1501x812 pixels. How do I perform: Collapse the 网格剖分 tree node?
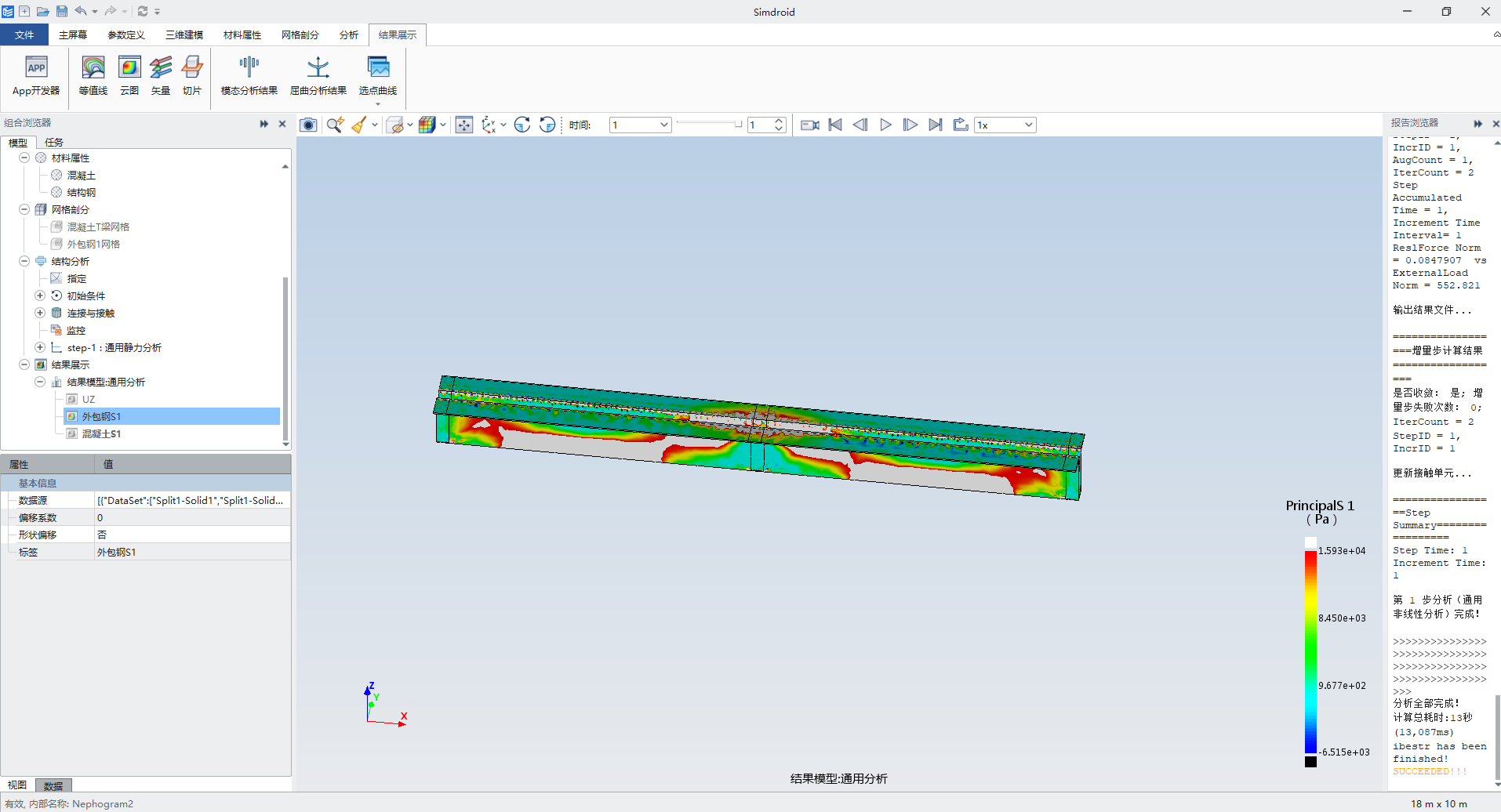(x=24, y=209)
